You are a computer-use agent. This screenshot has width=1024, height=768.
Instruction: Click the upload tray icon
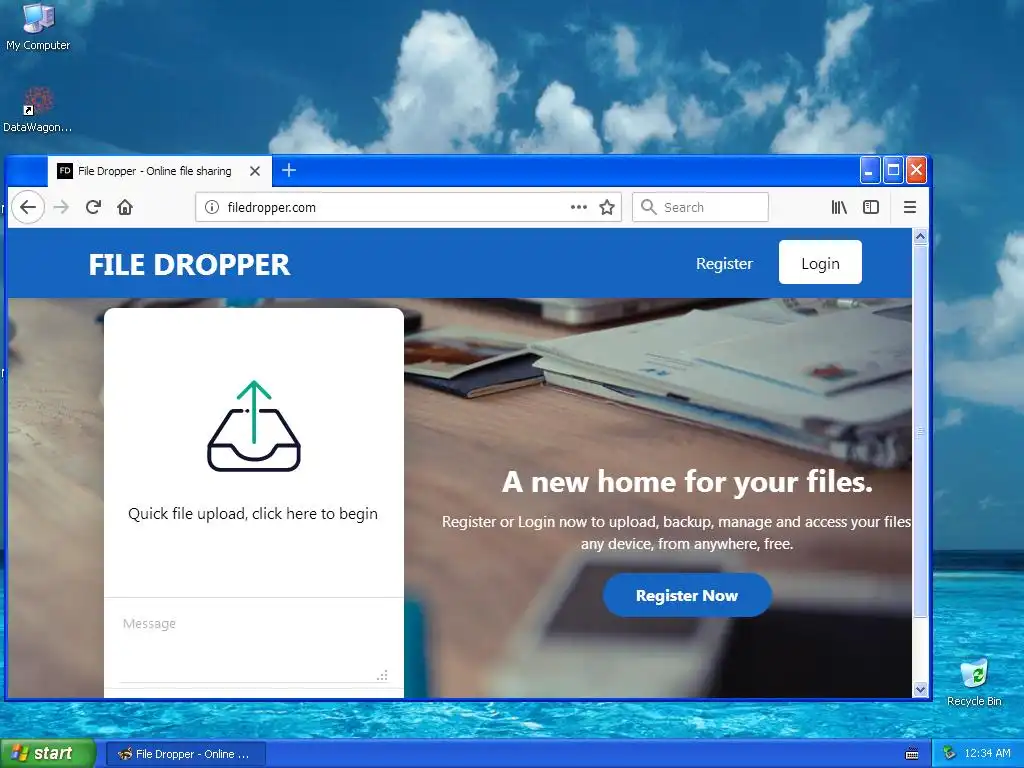coord(253,426)
